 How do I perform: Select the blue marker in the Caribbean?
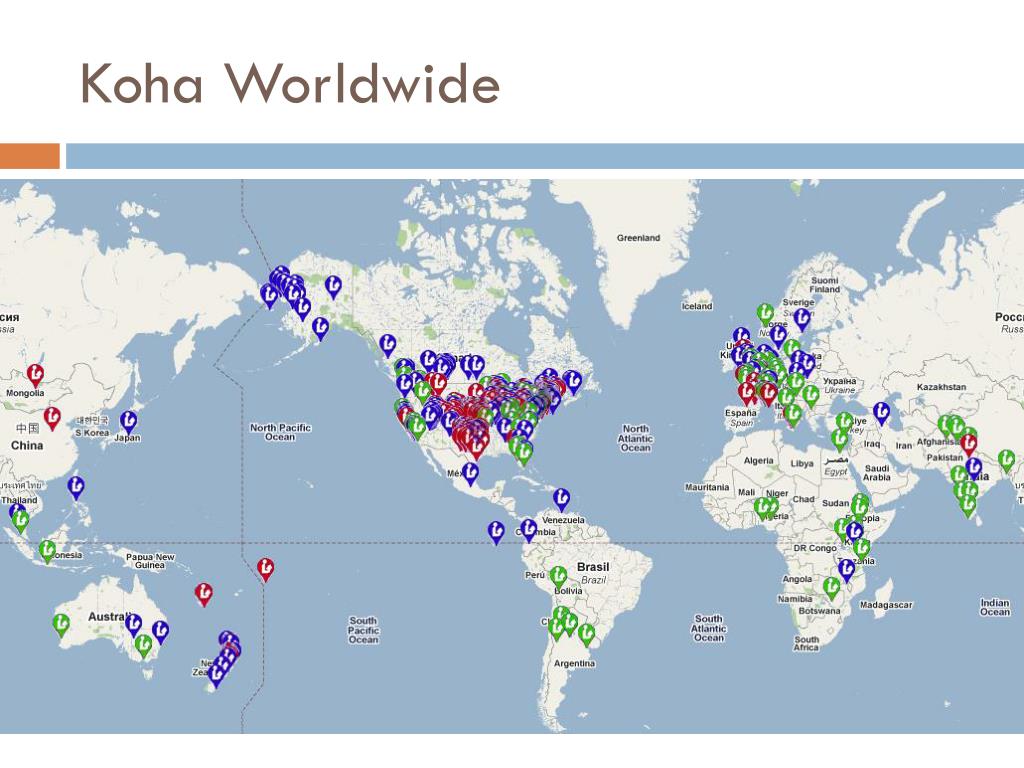pos(561,499)
